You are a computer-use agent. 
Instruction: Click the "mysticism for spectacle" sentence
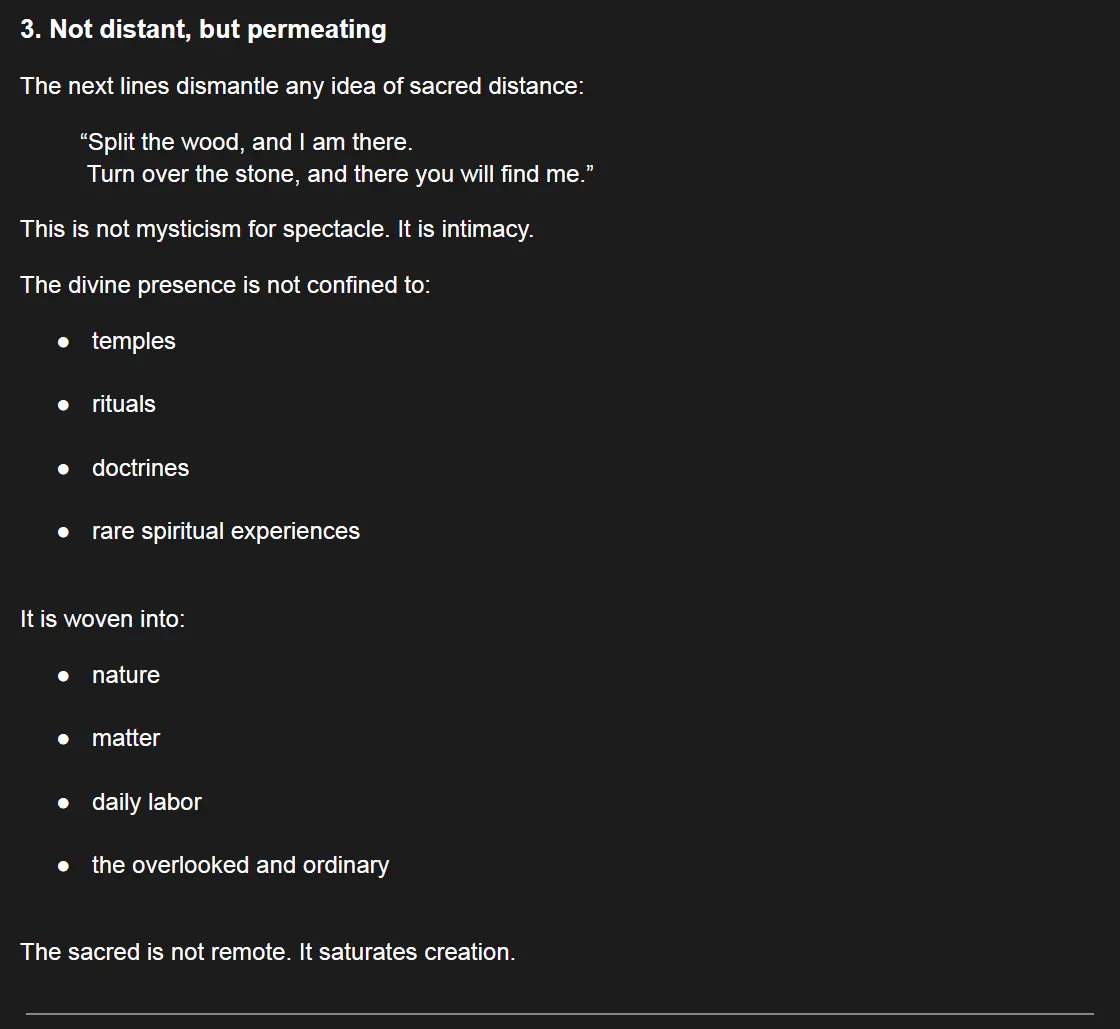(x=277, y=229)
